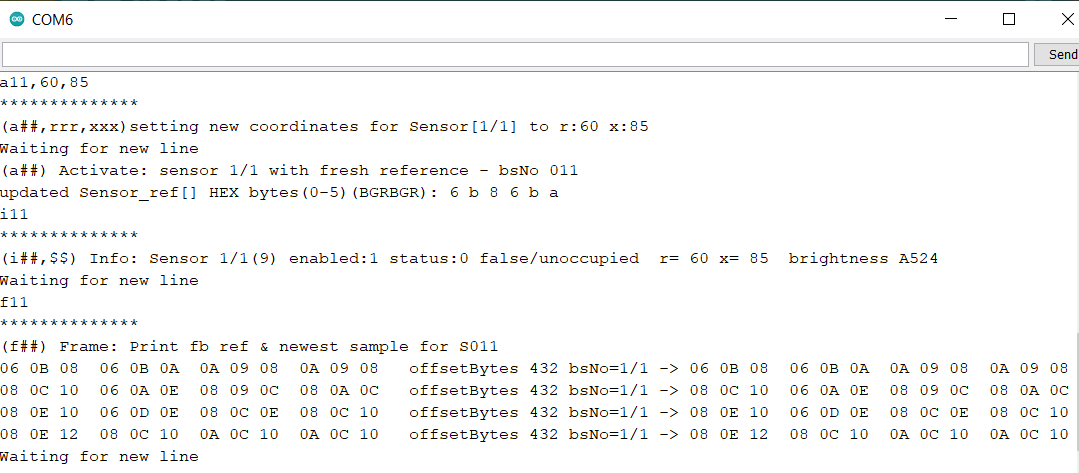
Task: Click the Arduino logo in the title bar
Action: [16, 20]
